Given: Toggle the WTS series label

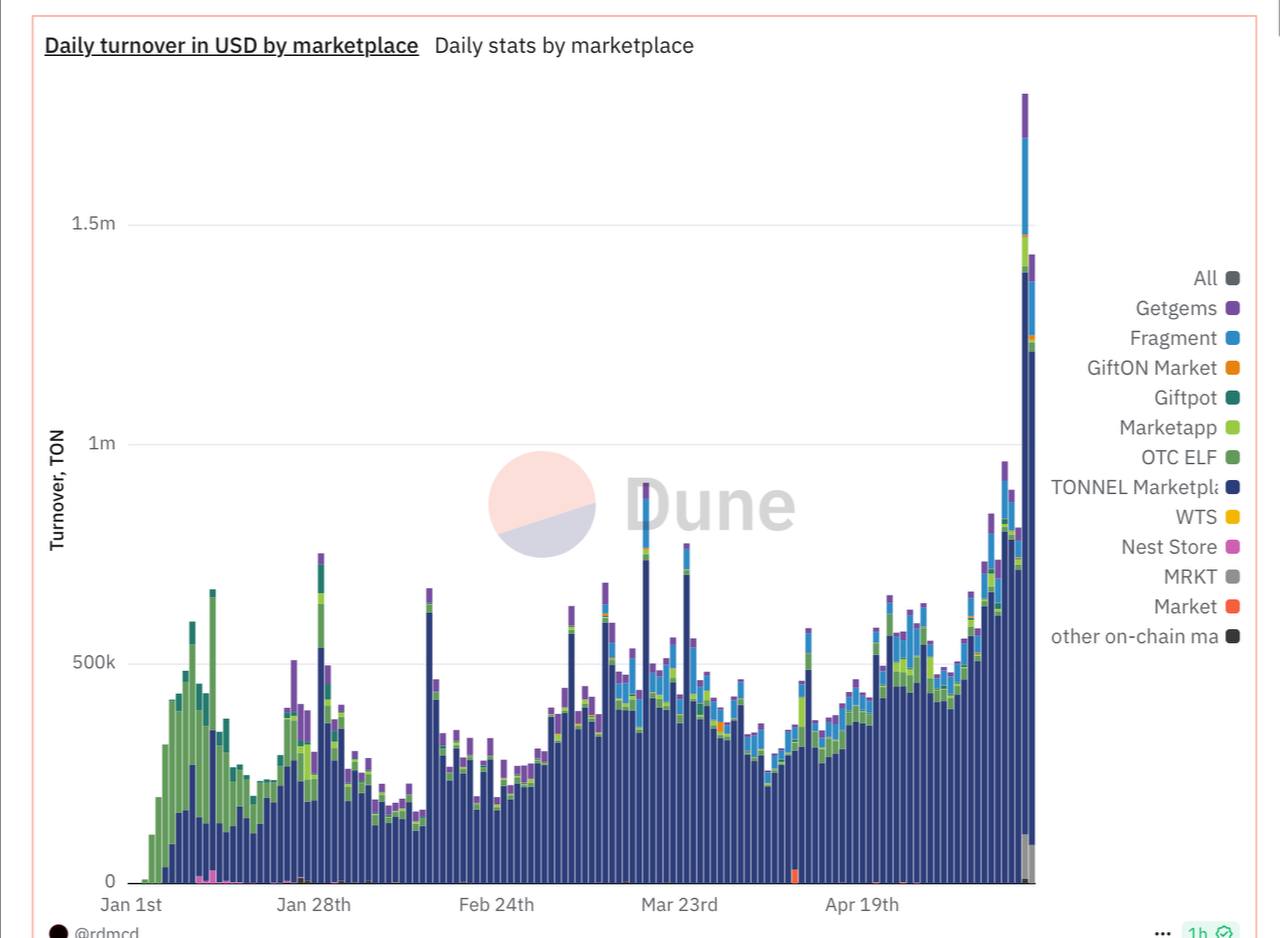Looking at the screenshot, I should 1196,517.
